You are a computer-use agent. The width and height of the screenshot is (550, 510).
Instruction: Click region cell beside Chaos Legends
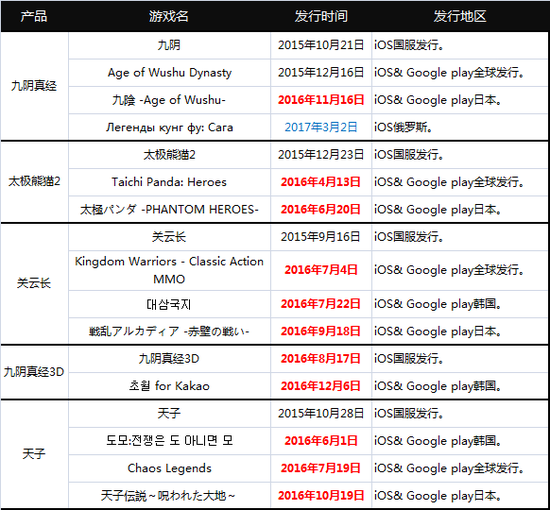tap(460, 468)
